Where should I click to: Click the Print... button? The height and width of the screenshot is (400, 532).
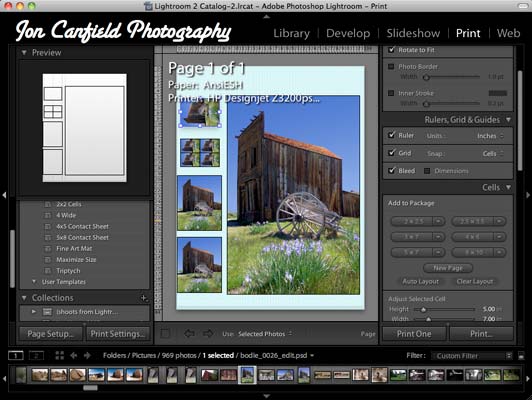[481, 334]
